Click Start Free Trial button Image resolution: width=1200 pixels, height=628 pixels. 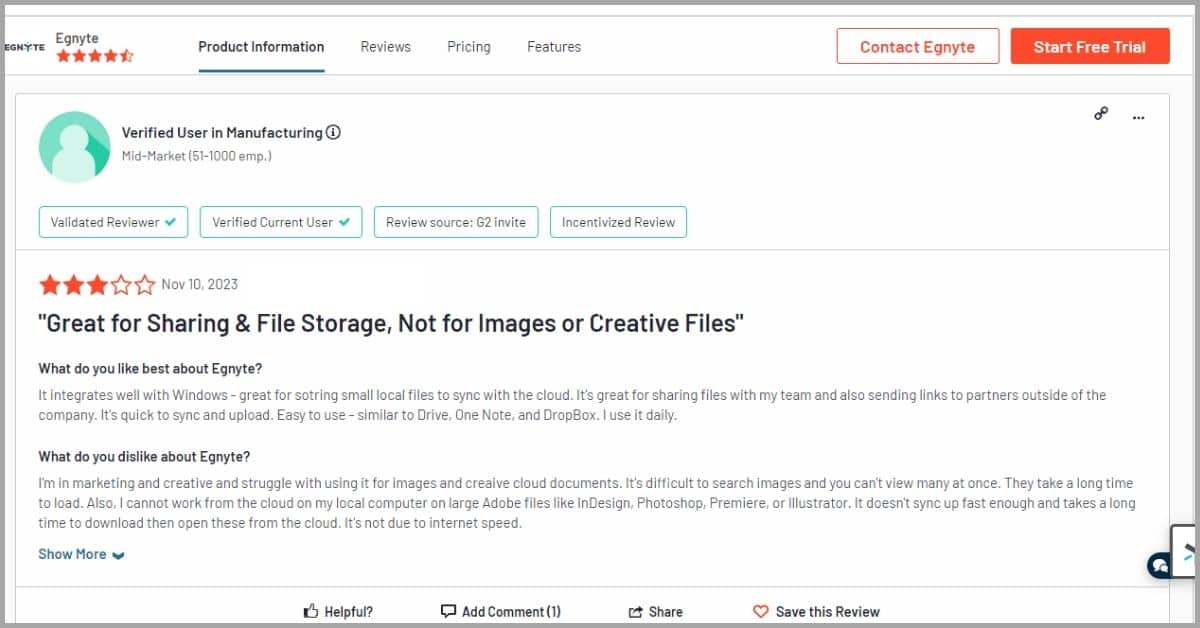(1090, 46)
